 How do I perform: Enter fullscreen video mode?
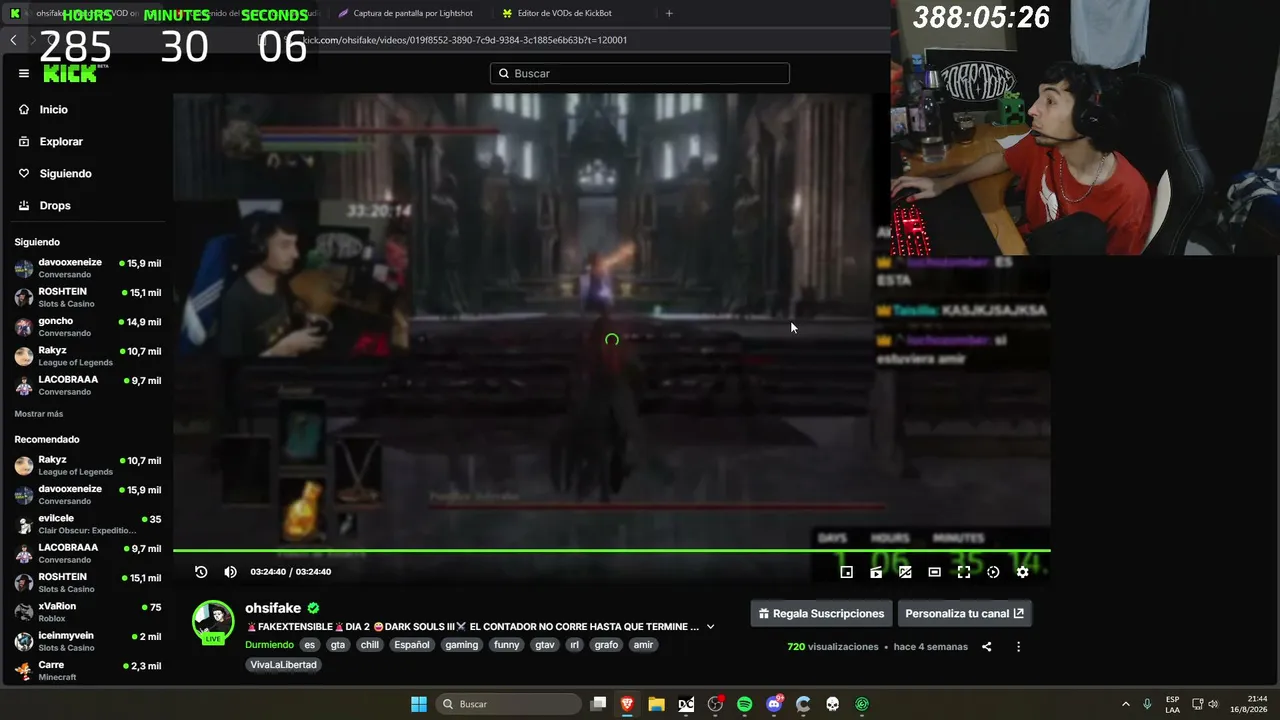tap(964, 572)
